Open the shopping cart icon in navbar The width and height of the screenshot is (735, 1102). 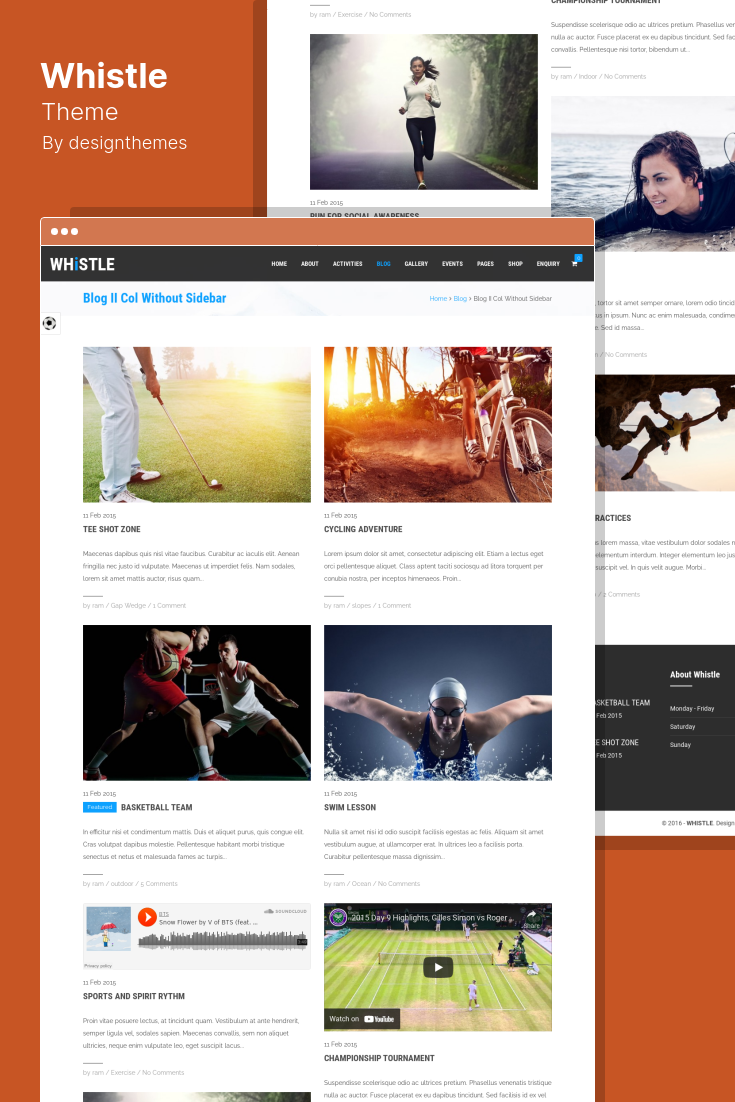575,264
